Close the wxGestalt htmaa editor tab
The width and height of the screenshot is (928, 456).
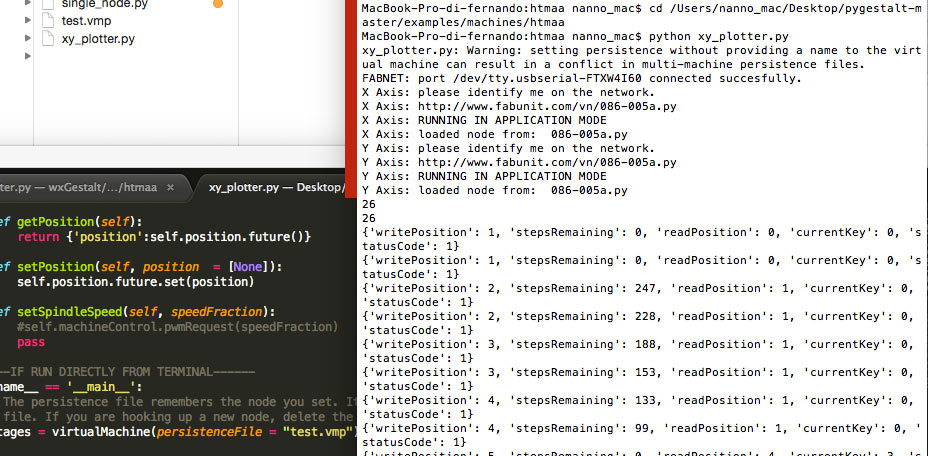coord(170,188)
